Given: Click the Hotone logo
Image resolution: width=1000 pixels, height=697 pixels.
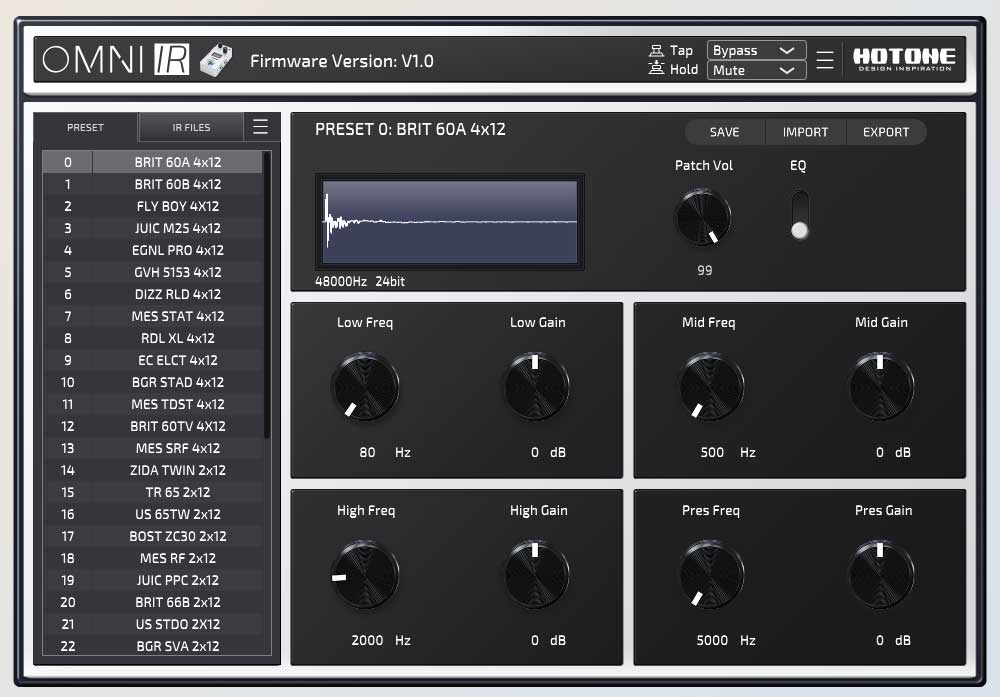Looking at the screenshot, I should click(903, 60).
